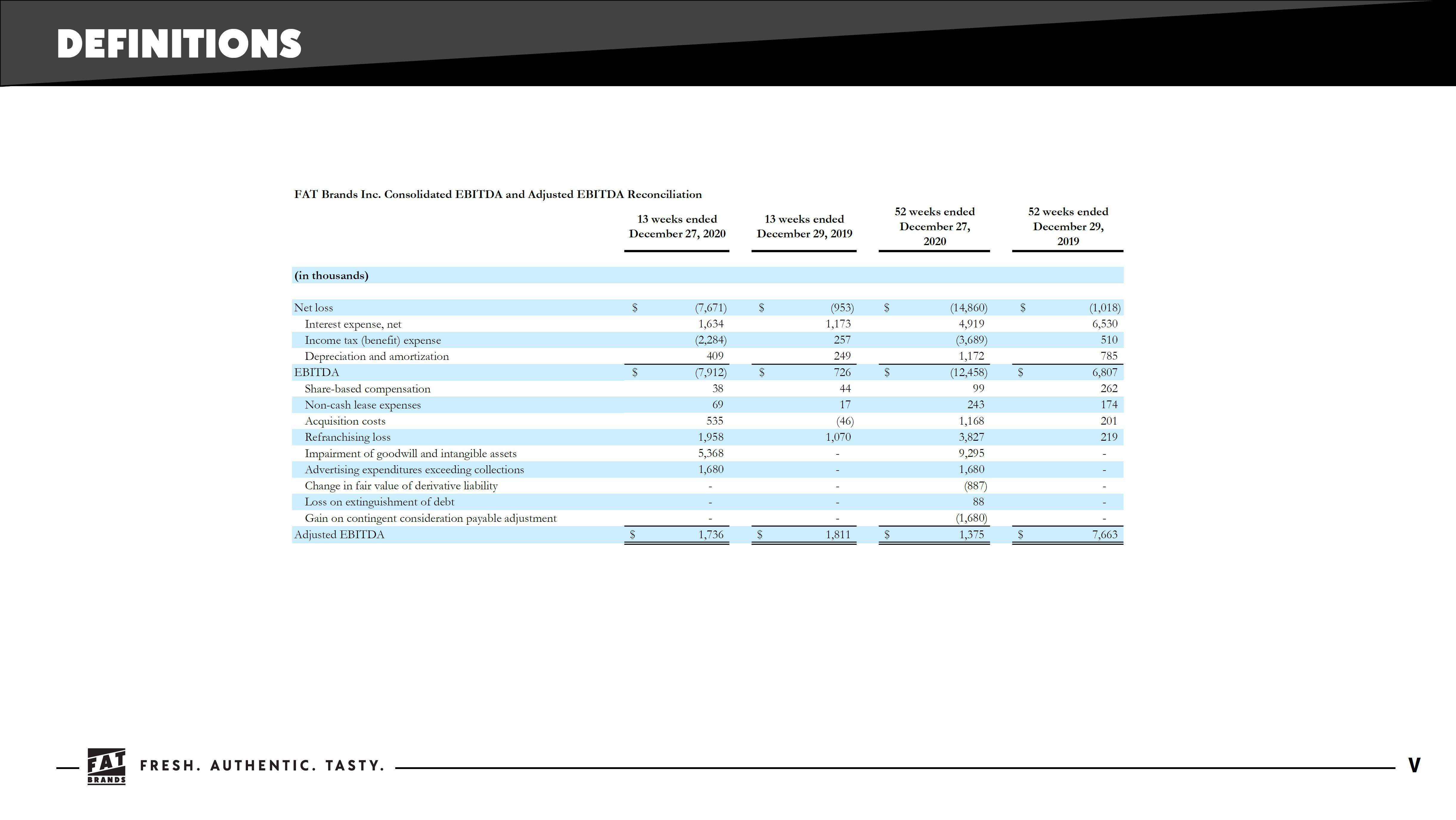Select acquisition costs value (46)
This screenshot has width=1456, height=820.
(x=845, y=421)
